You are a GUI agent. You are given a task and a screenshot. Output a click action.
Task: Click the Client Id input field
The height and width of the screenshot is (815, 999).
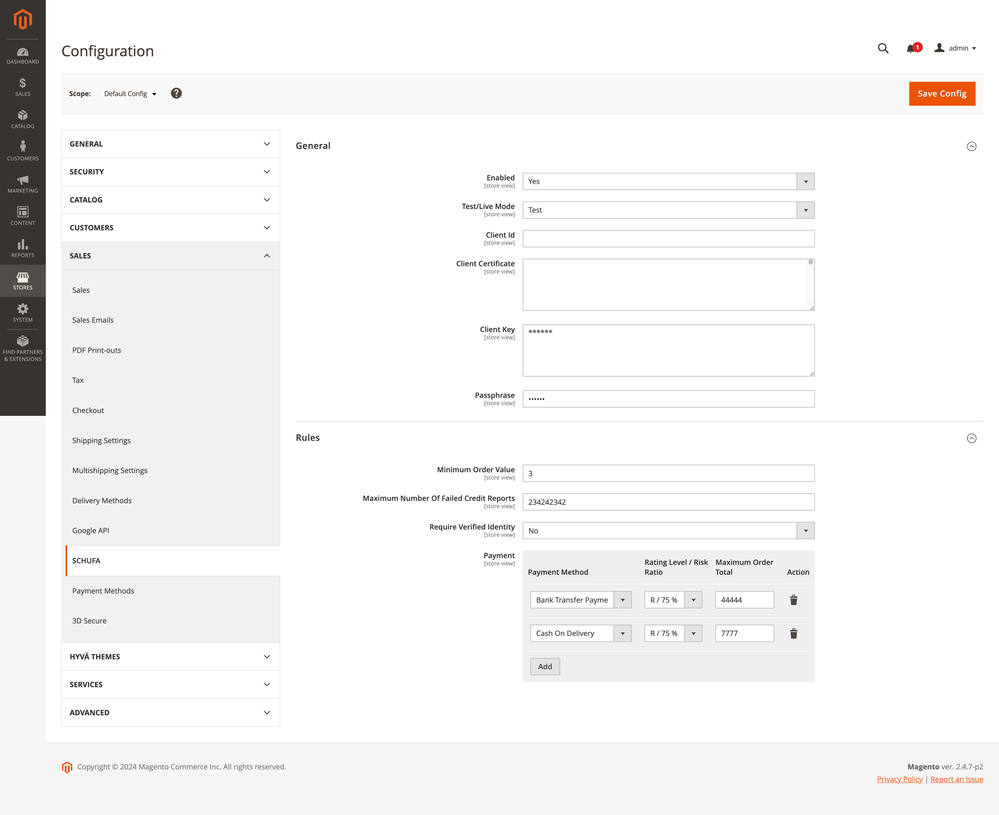668,239
